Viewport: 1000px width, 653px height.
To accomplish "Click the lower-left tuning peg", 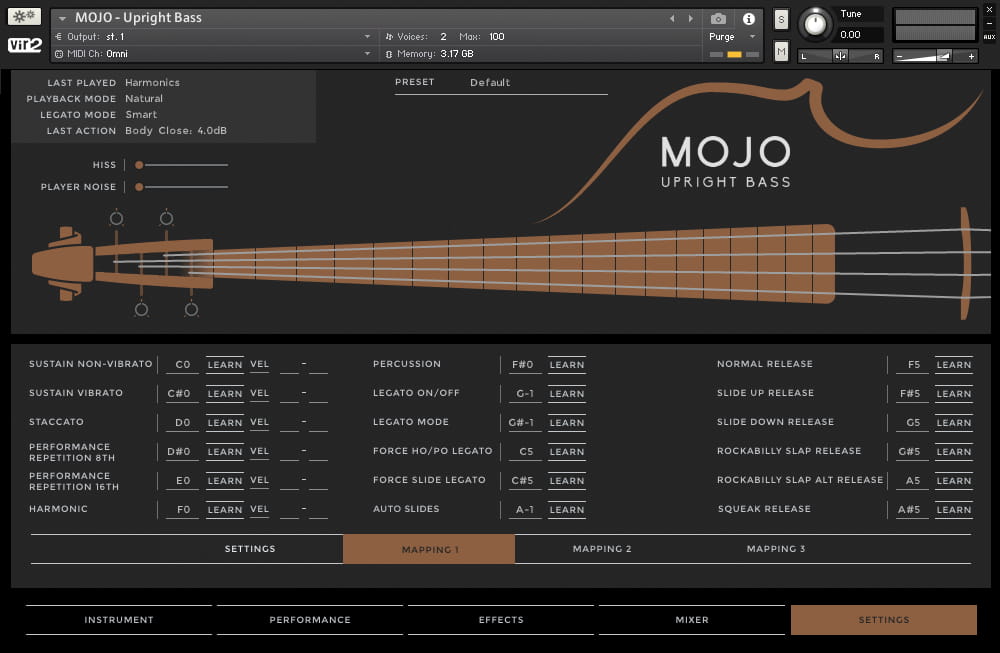I will [x=141, y=310].
